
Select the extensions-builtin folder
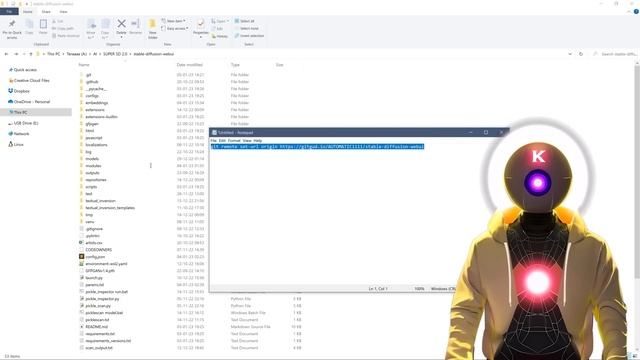coord(101,117)
